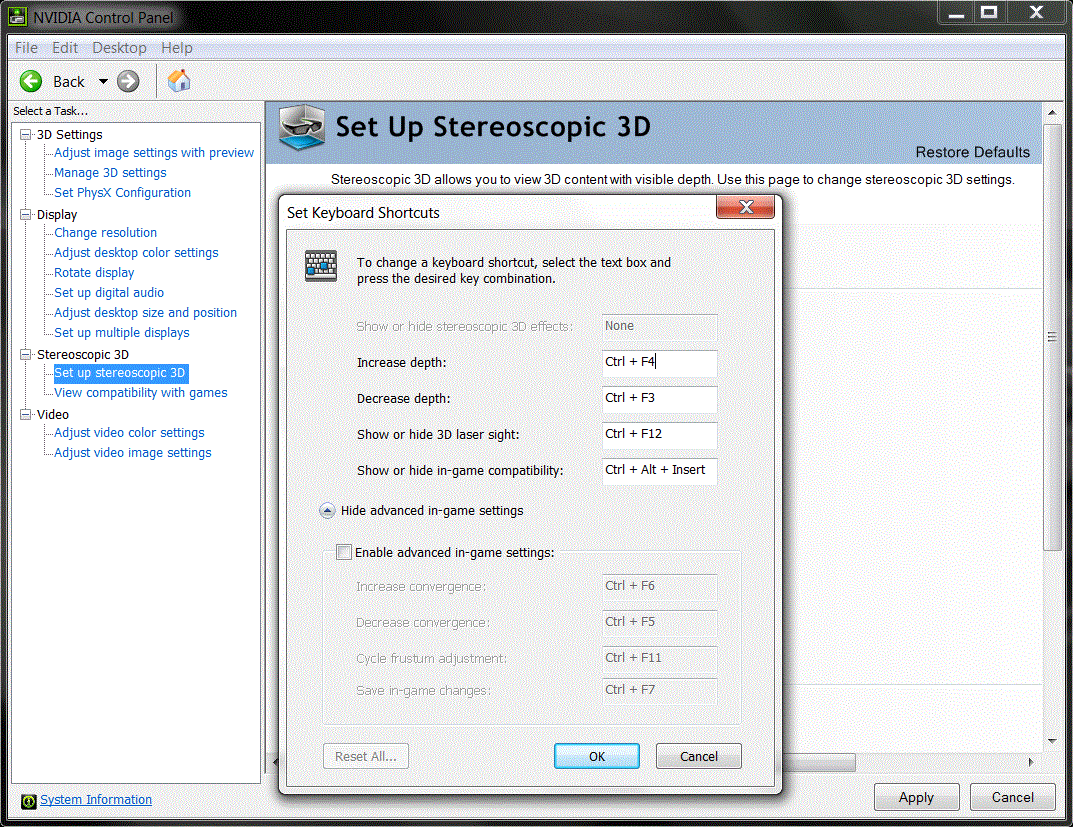Open Adjust video image settings

(133, 453)
